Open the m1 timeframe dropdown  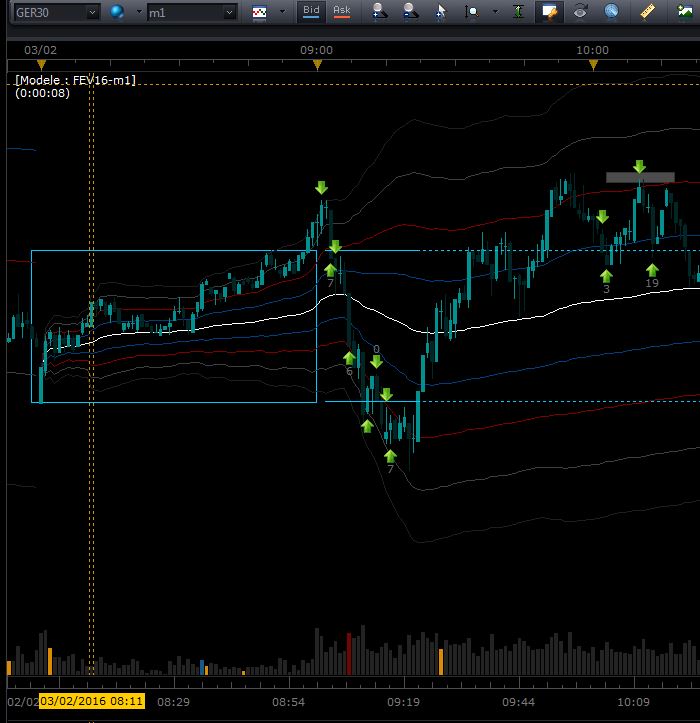pos(191,12)
